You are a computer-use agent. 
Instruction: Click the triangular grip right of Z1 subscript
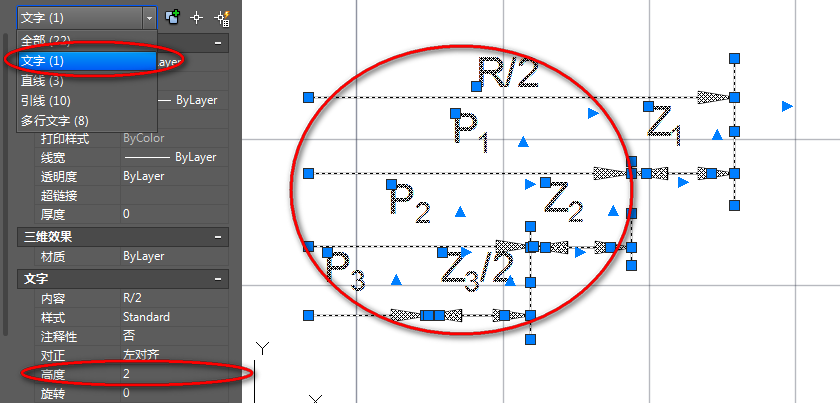(717, 135)
